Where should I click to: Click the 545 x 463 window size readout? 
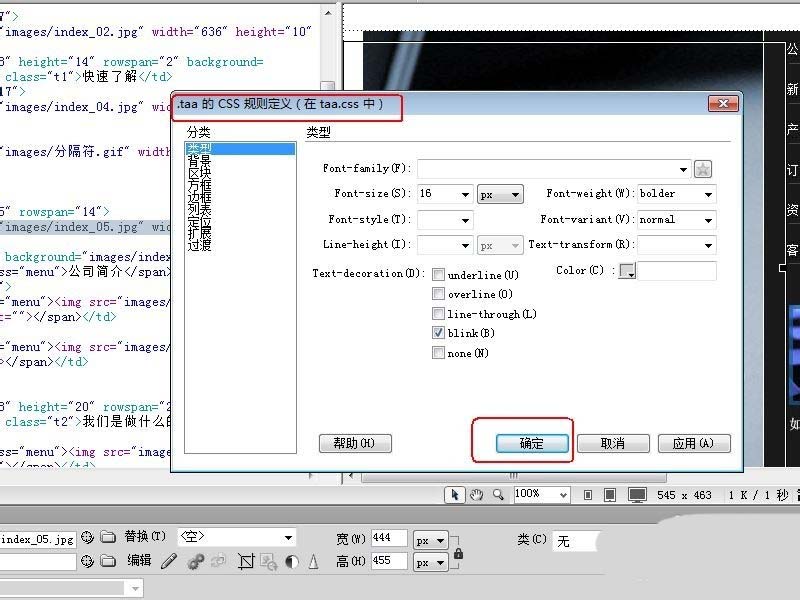[684, 495]
